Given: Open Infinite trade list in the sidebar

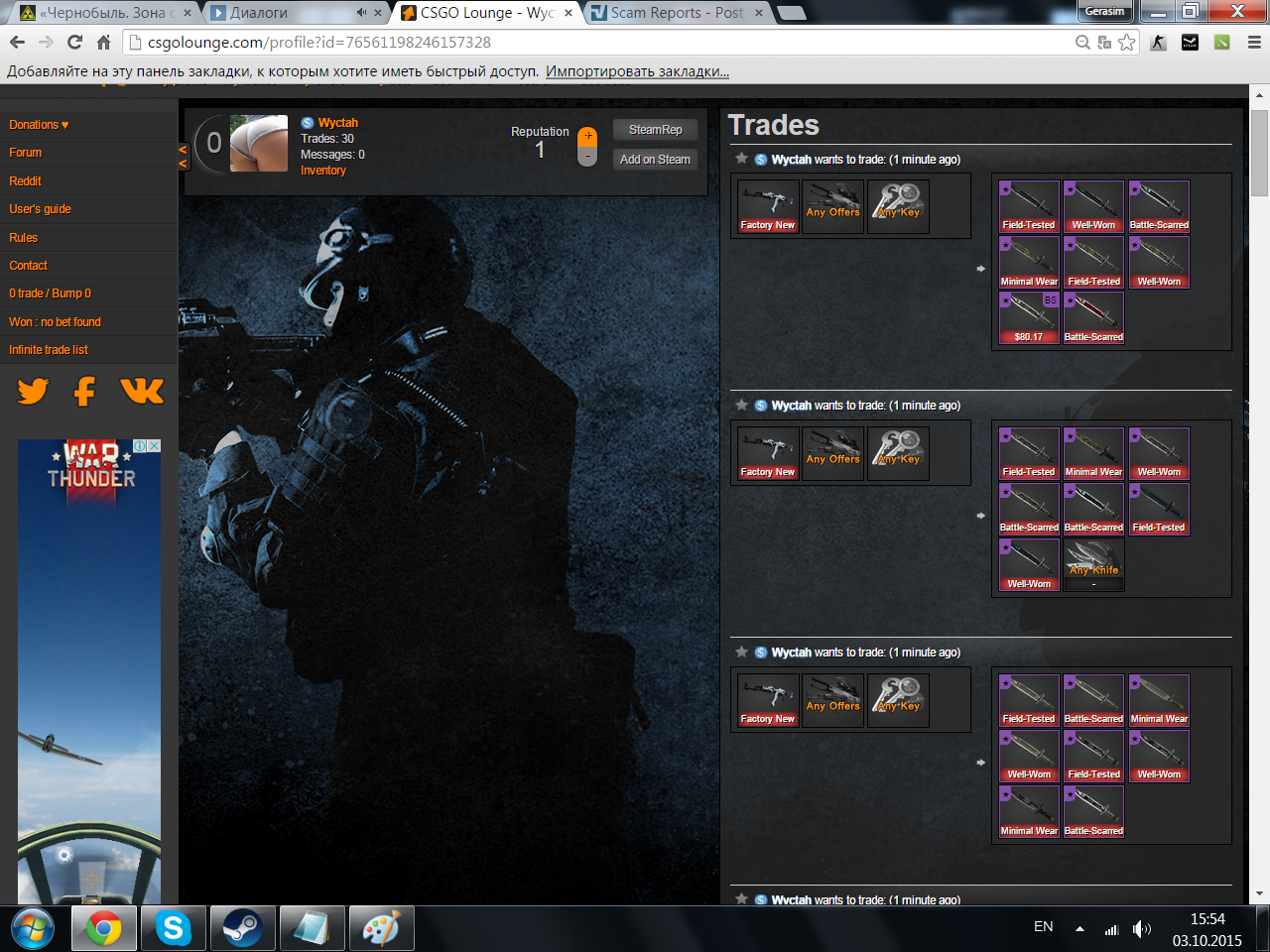Looking at the screenshot, I should pyautogui.click(x=49, y=350).
